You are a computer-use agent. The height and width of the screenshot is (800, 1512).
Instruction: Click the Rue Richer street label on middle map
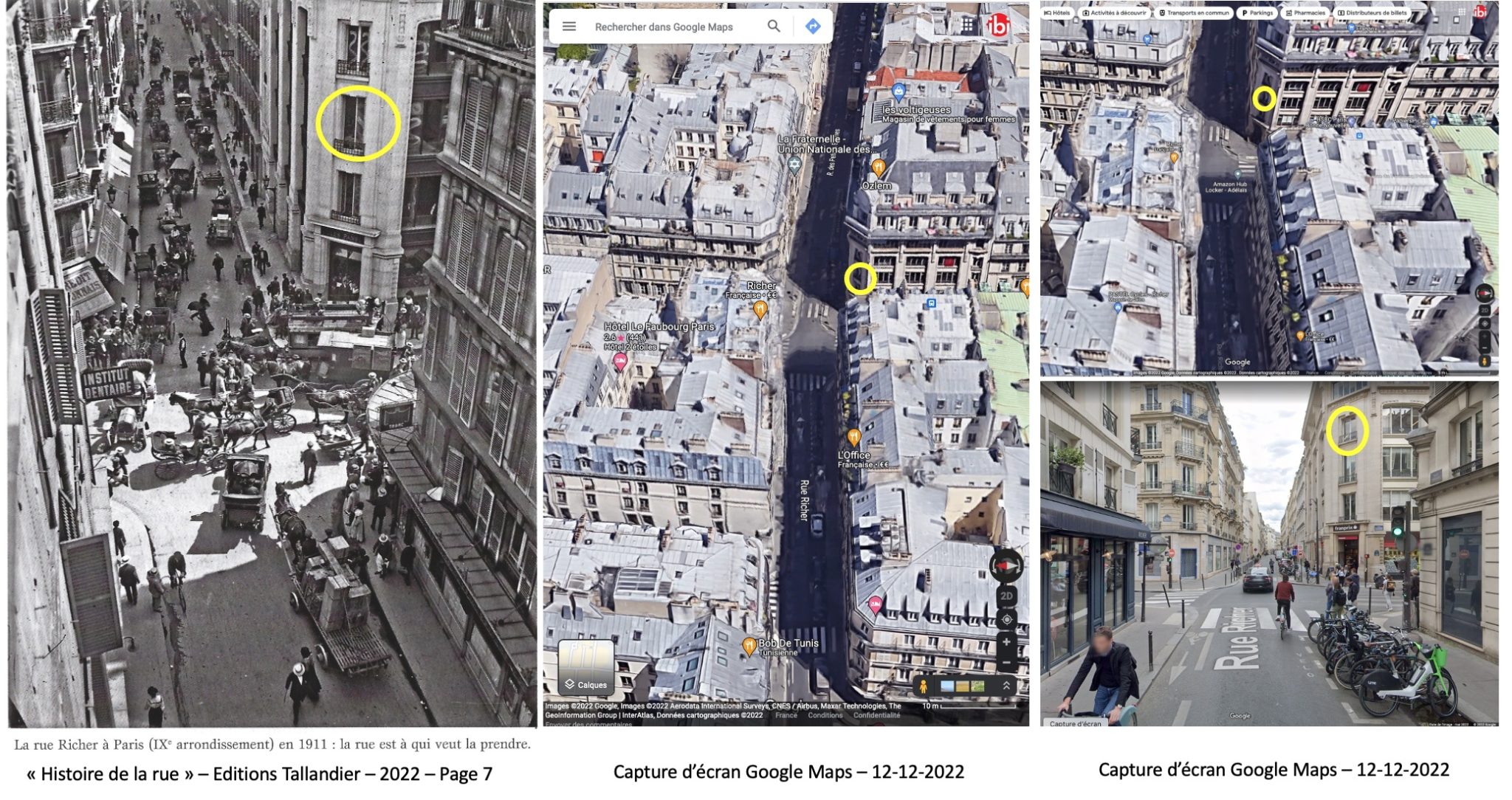click(804, 500)
